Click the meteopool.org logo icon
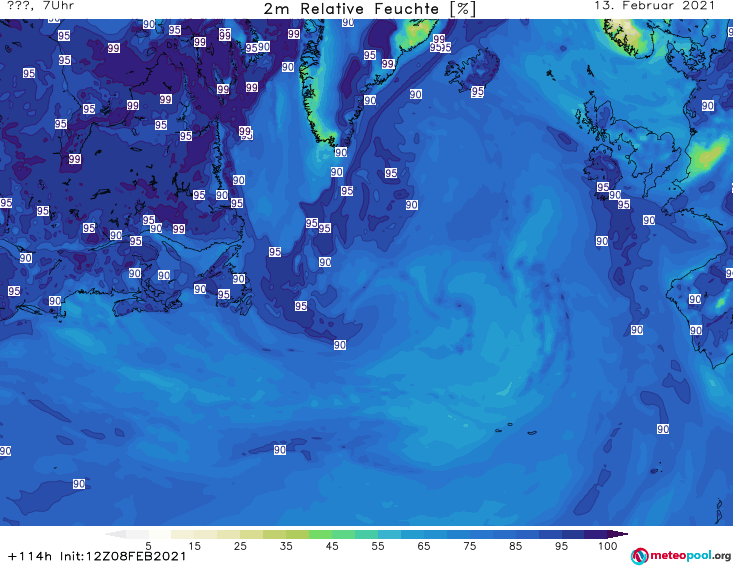The image size is (733, 566). click(640, 556)
